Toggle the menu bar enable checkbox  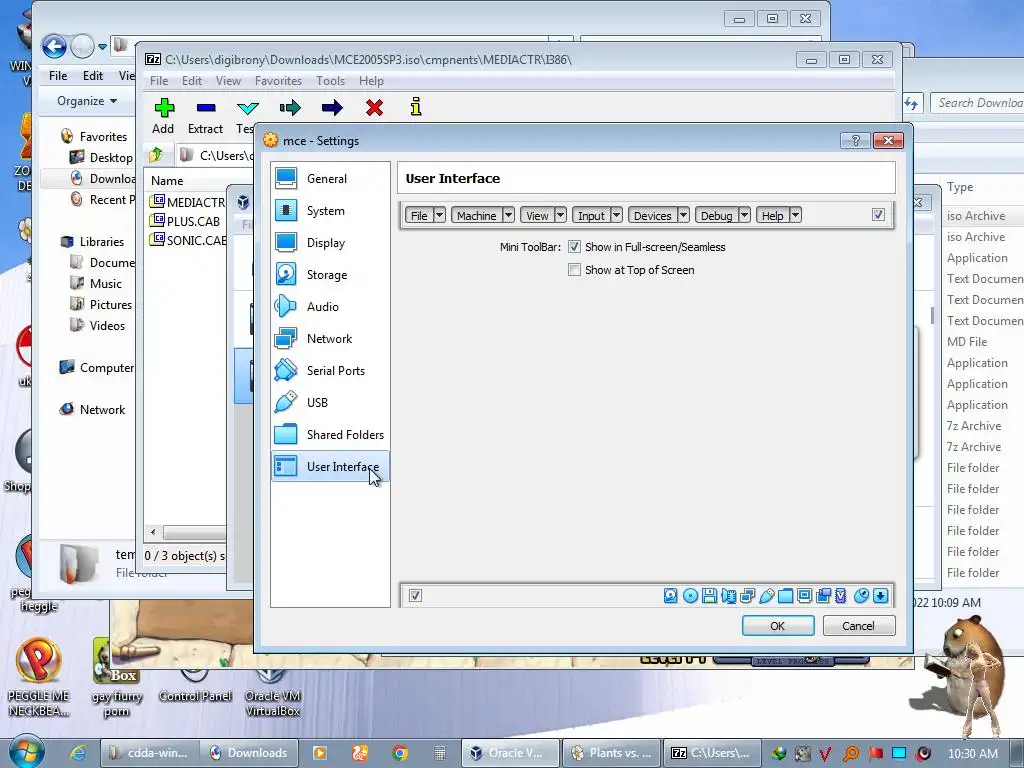click(x=878, y=215)
